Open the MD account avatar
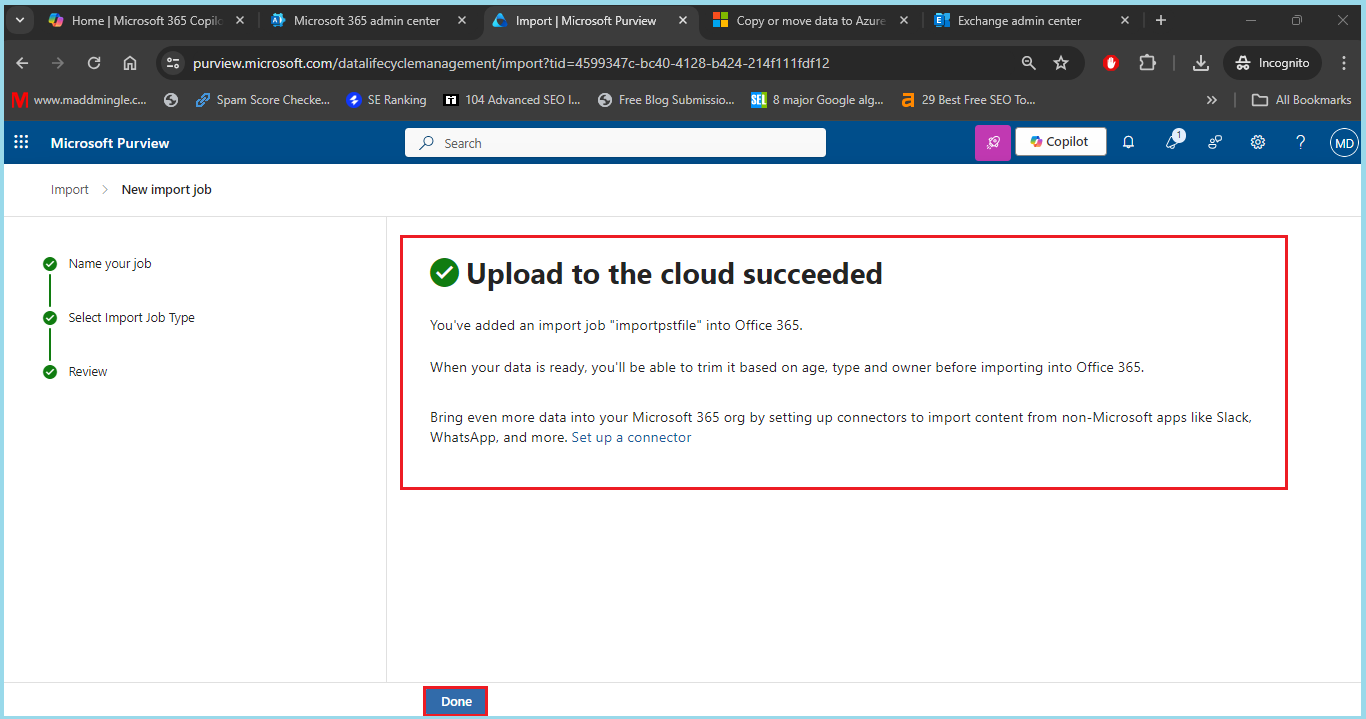 pos(1344,143)
